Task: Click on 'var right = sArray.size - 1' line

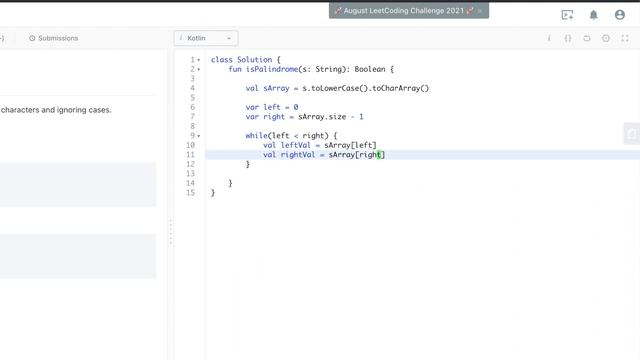Action: click(304, 117)
